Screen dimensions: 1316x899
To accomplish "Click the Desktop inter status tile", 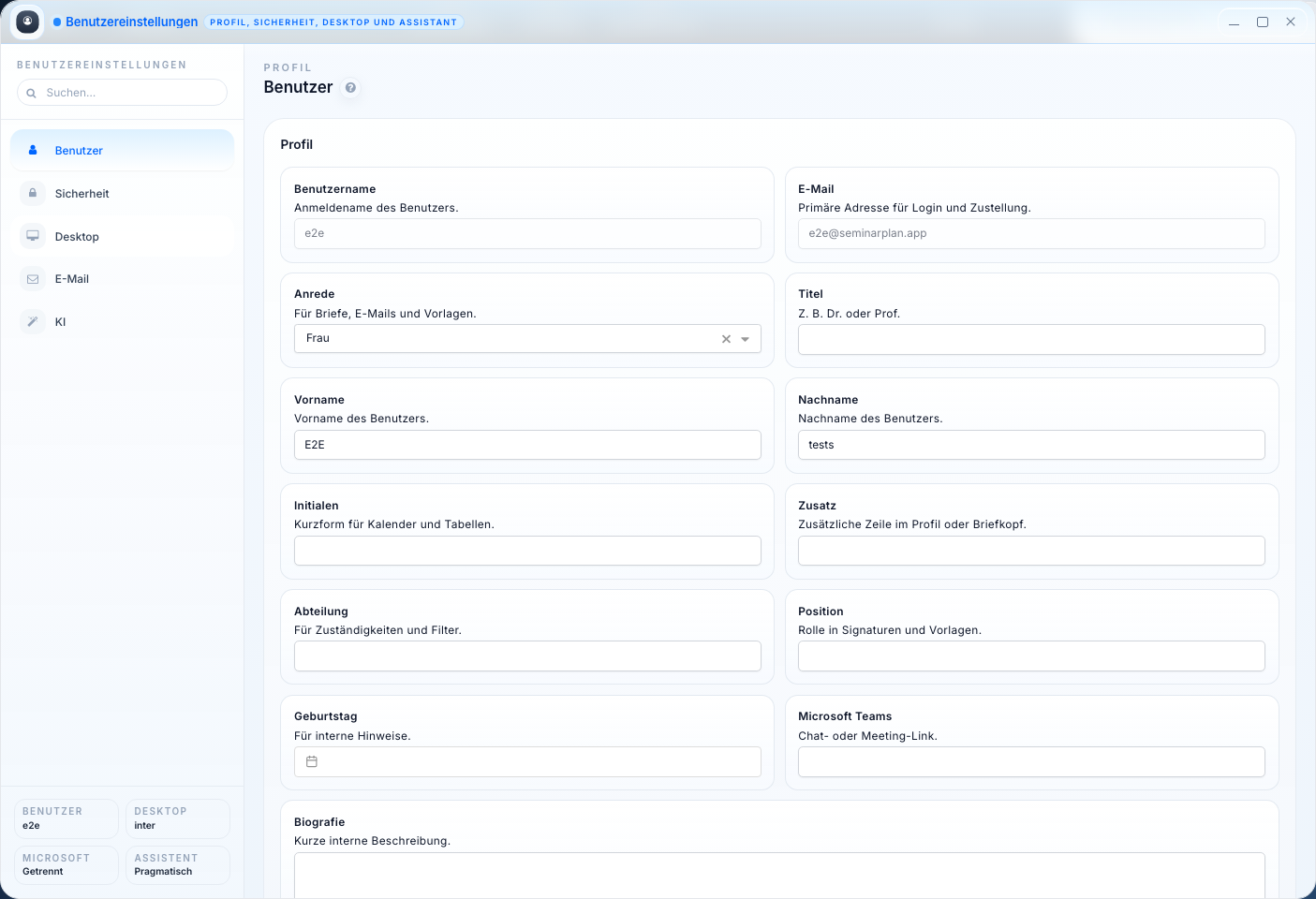I will pyautogui.click(x=177, y=818).
